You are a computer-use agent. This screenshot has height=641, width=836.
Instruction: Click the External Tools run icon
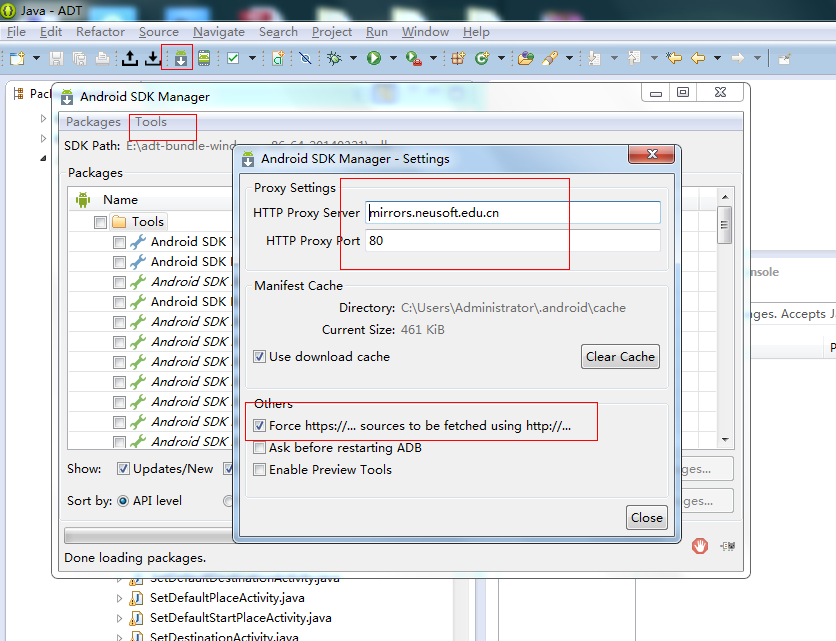(414, 58)
